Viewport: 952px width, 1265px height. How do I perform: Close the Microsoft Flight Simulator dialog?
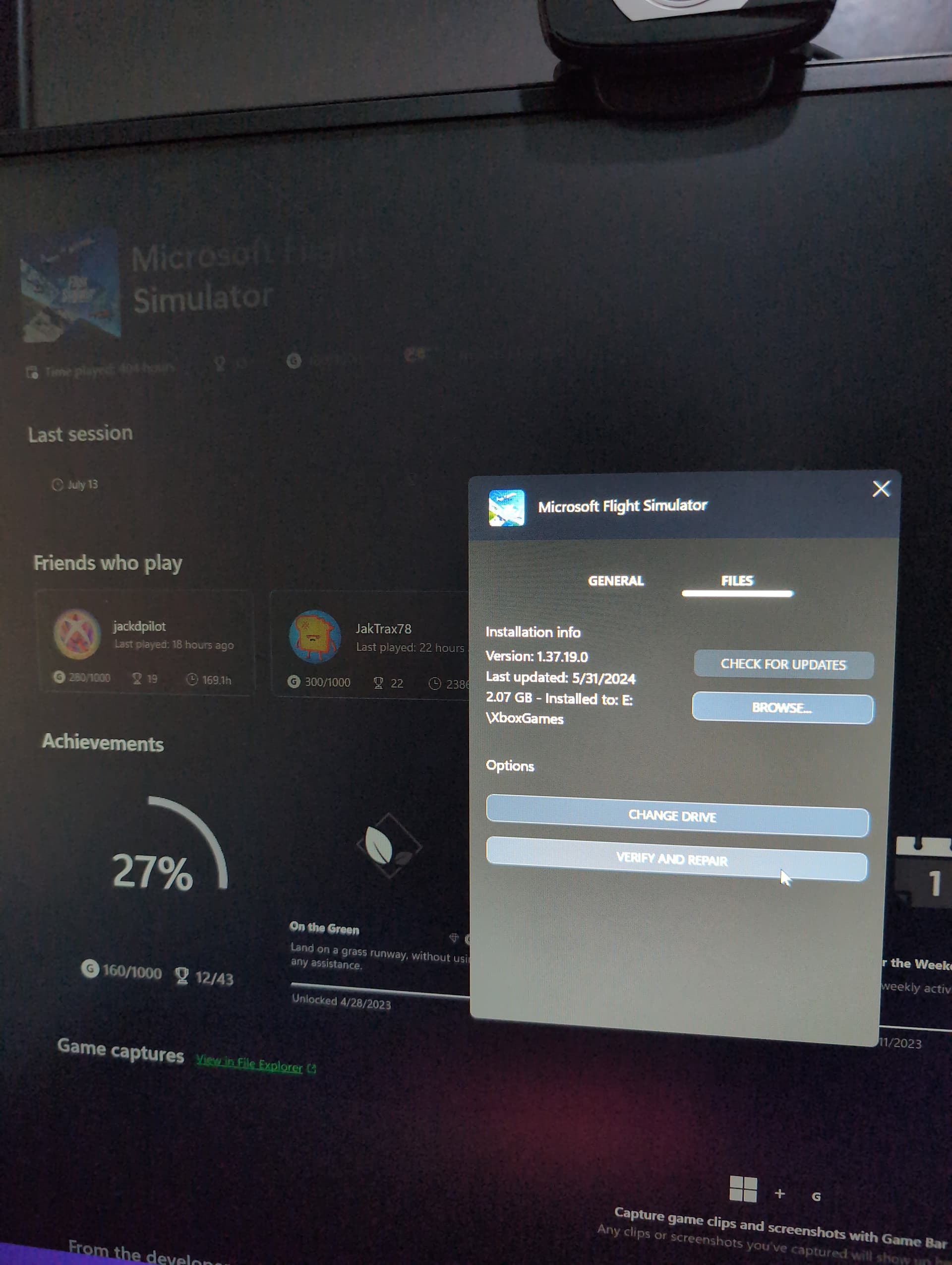click(881, 489)
